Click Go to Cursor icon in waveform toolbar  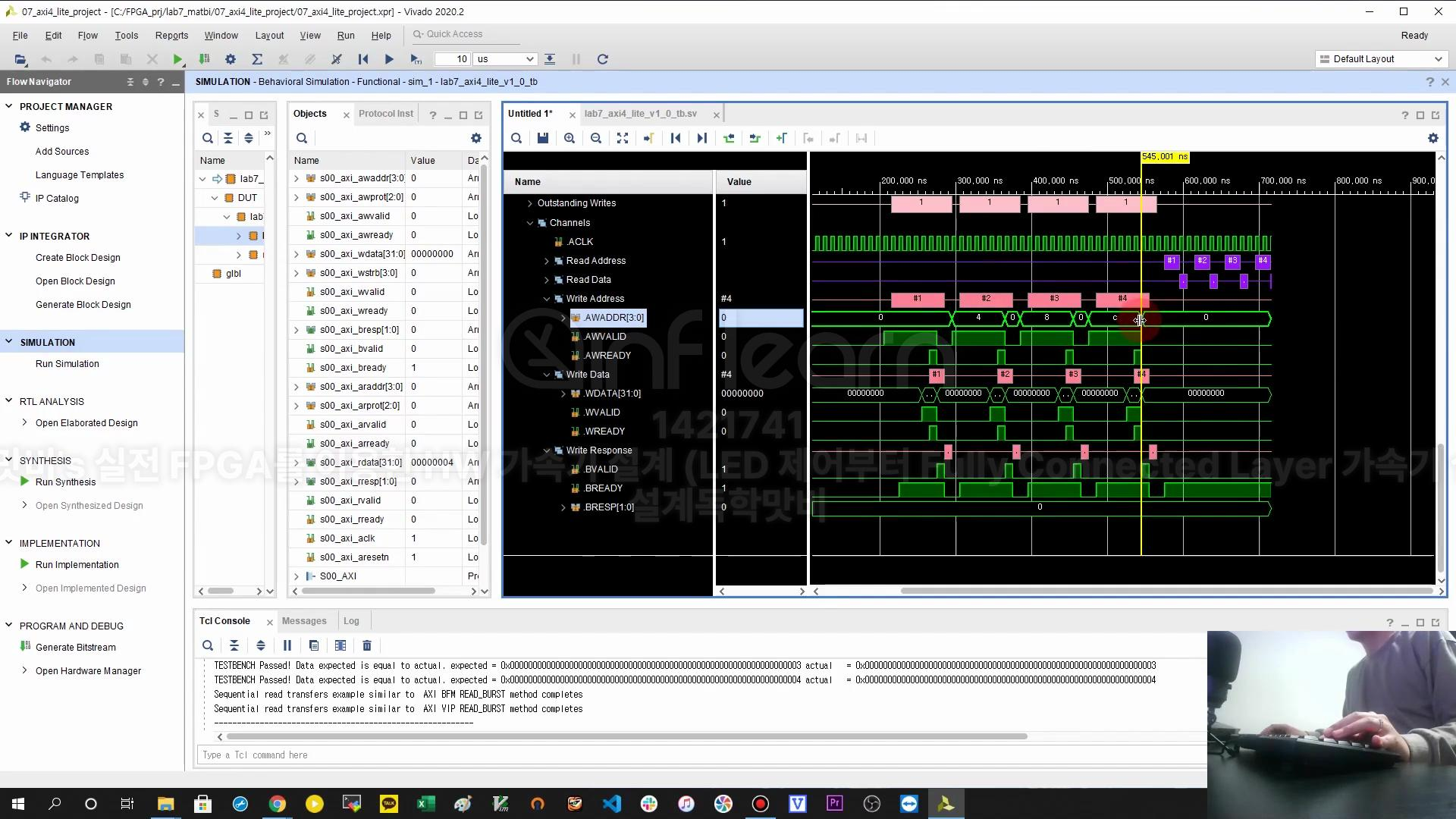pyautogui.click(x=649, y=138)
